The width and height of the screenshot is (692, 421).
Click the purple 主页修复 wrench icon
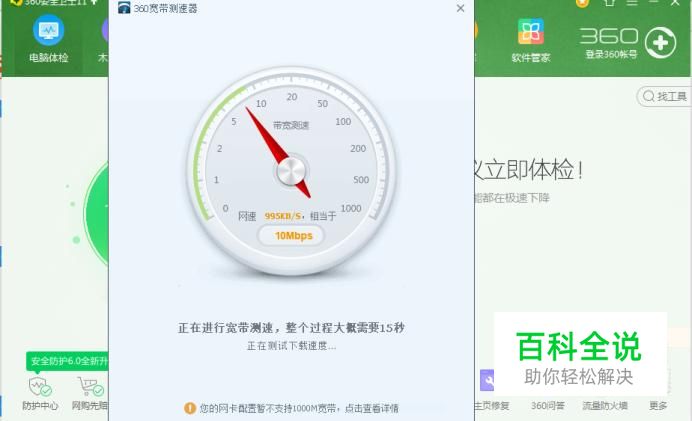pos(487,380)
